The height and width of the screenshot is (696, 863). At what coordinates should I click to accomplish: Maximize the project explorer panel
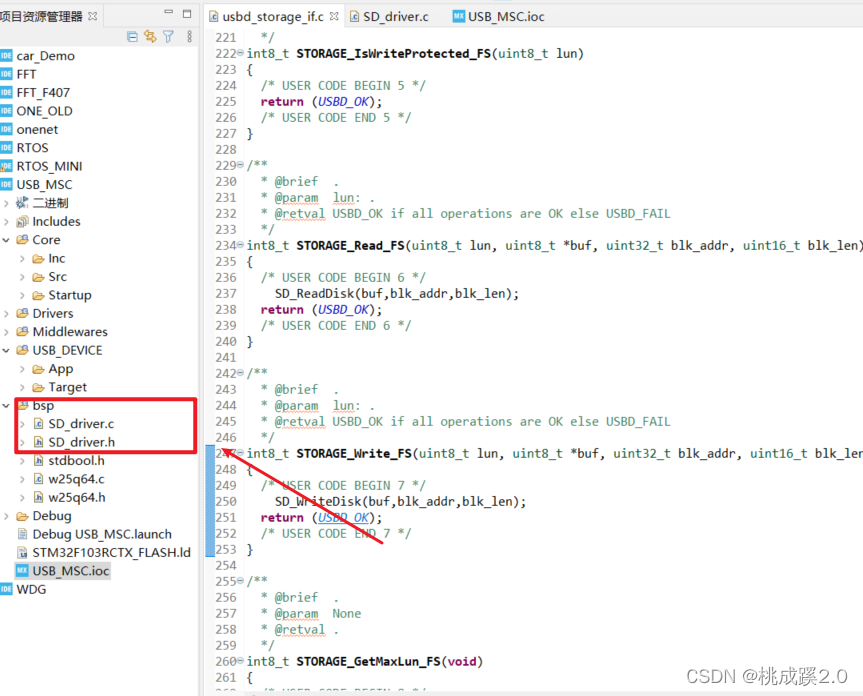coord(187,13)
